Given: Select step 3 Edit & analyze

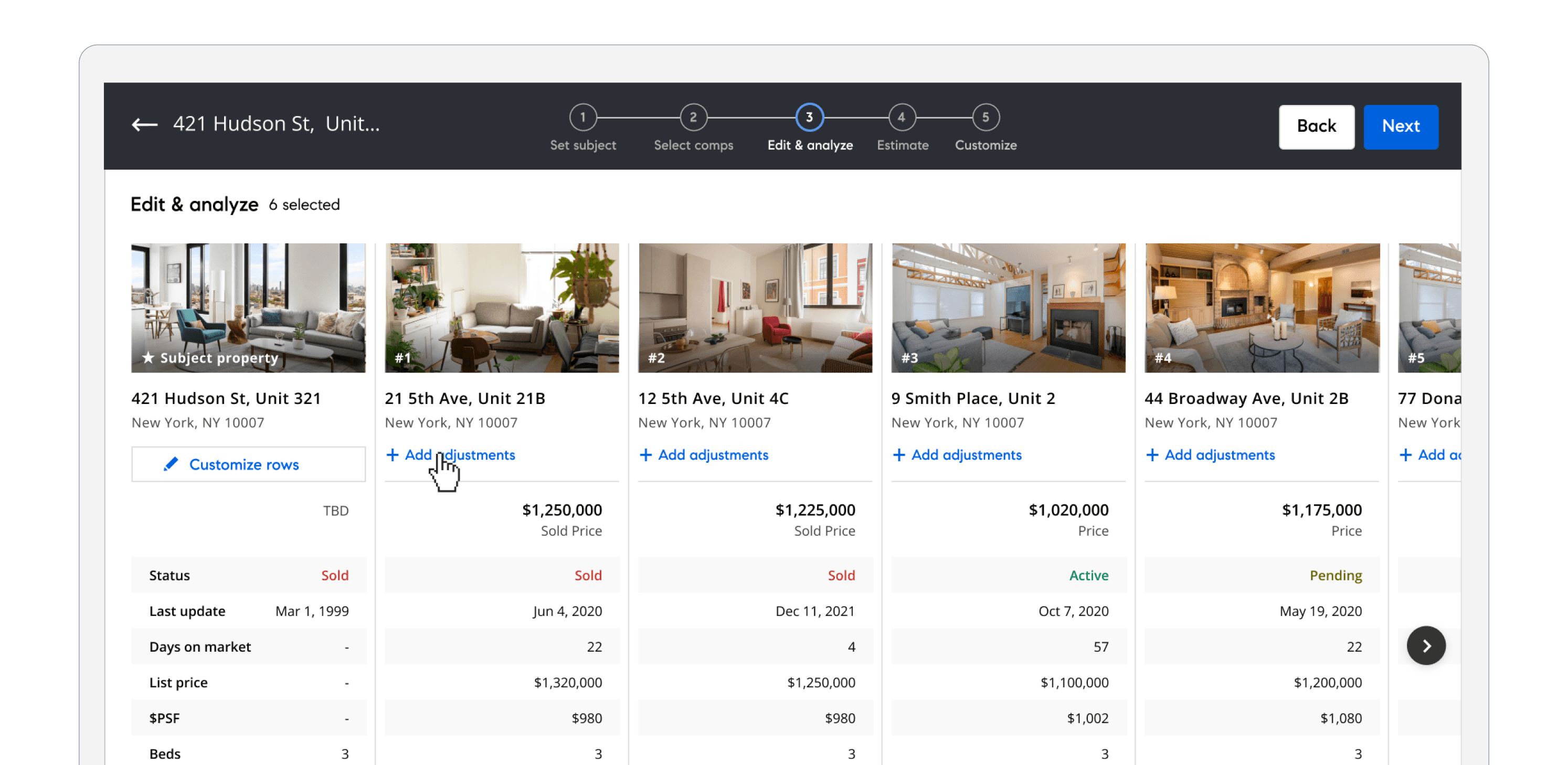Looking at the screenshot, I should tap(809, 118).
